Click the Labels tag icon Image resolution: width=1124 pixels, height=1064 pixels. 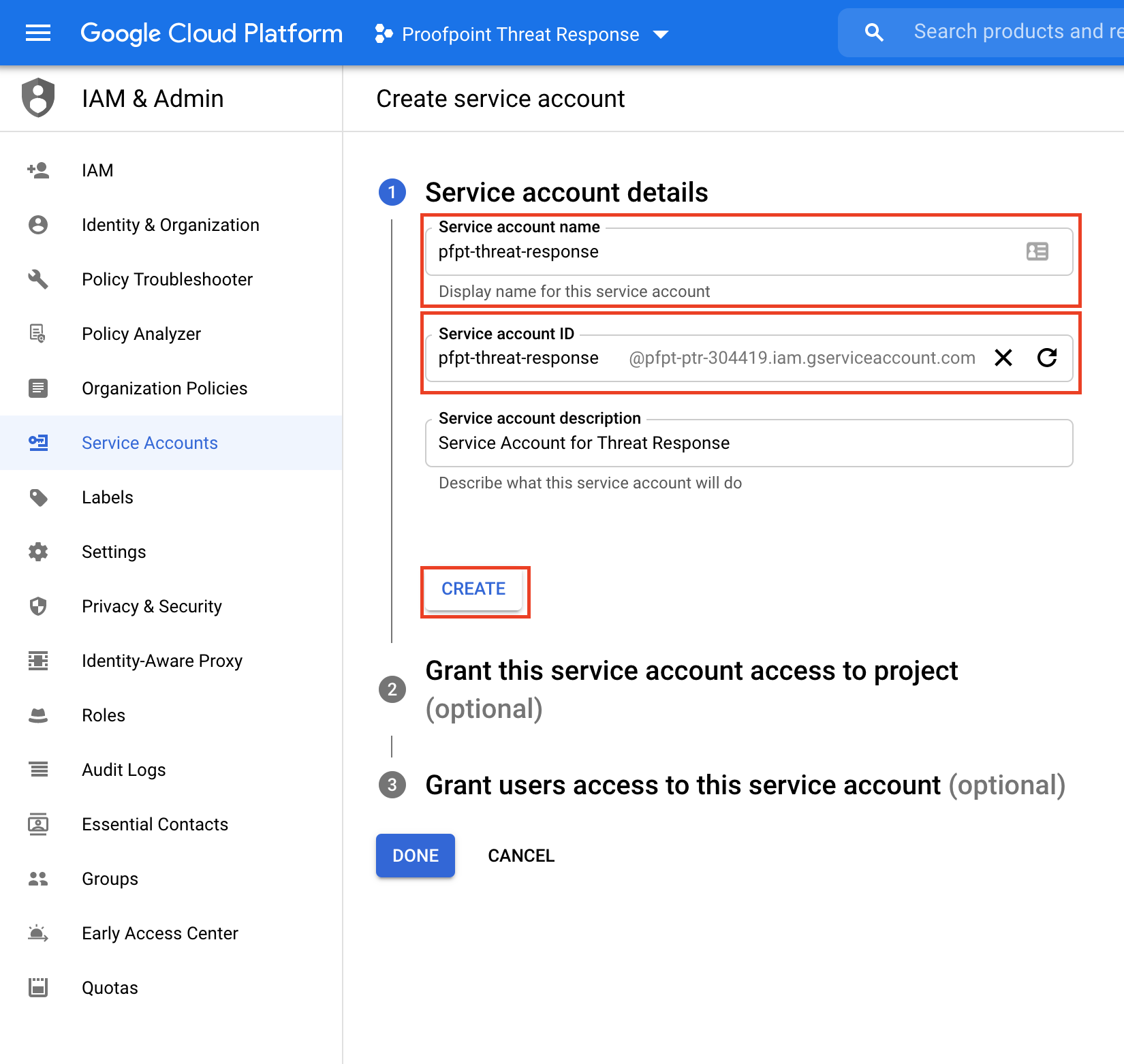coord(38,497)
